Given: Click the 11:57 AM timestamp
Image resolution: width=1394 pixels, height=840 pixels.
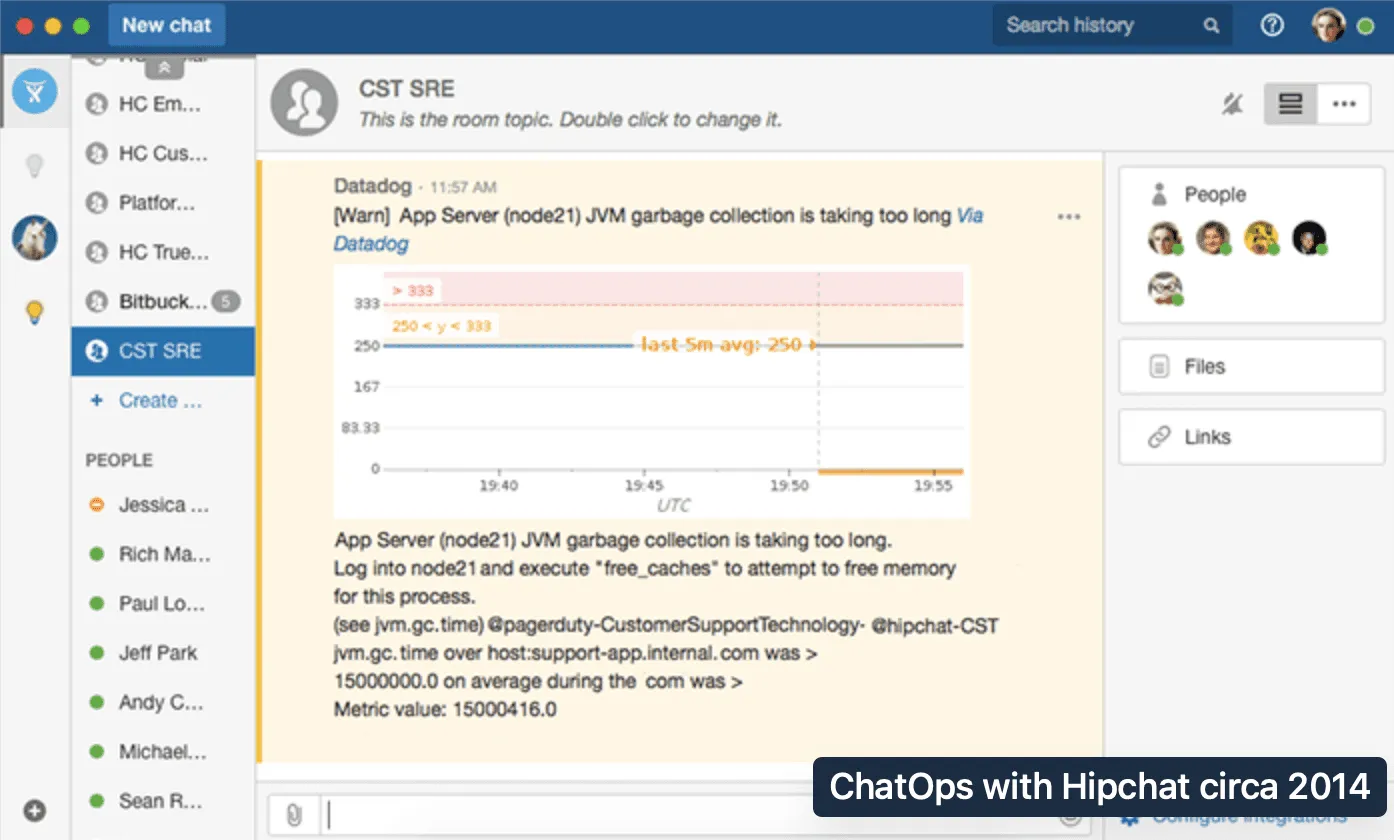Looking at the screenshot, I should point(463,187).
